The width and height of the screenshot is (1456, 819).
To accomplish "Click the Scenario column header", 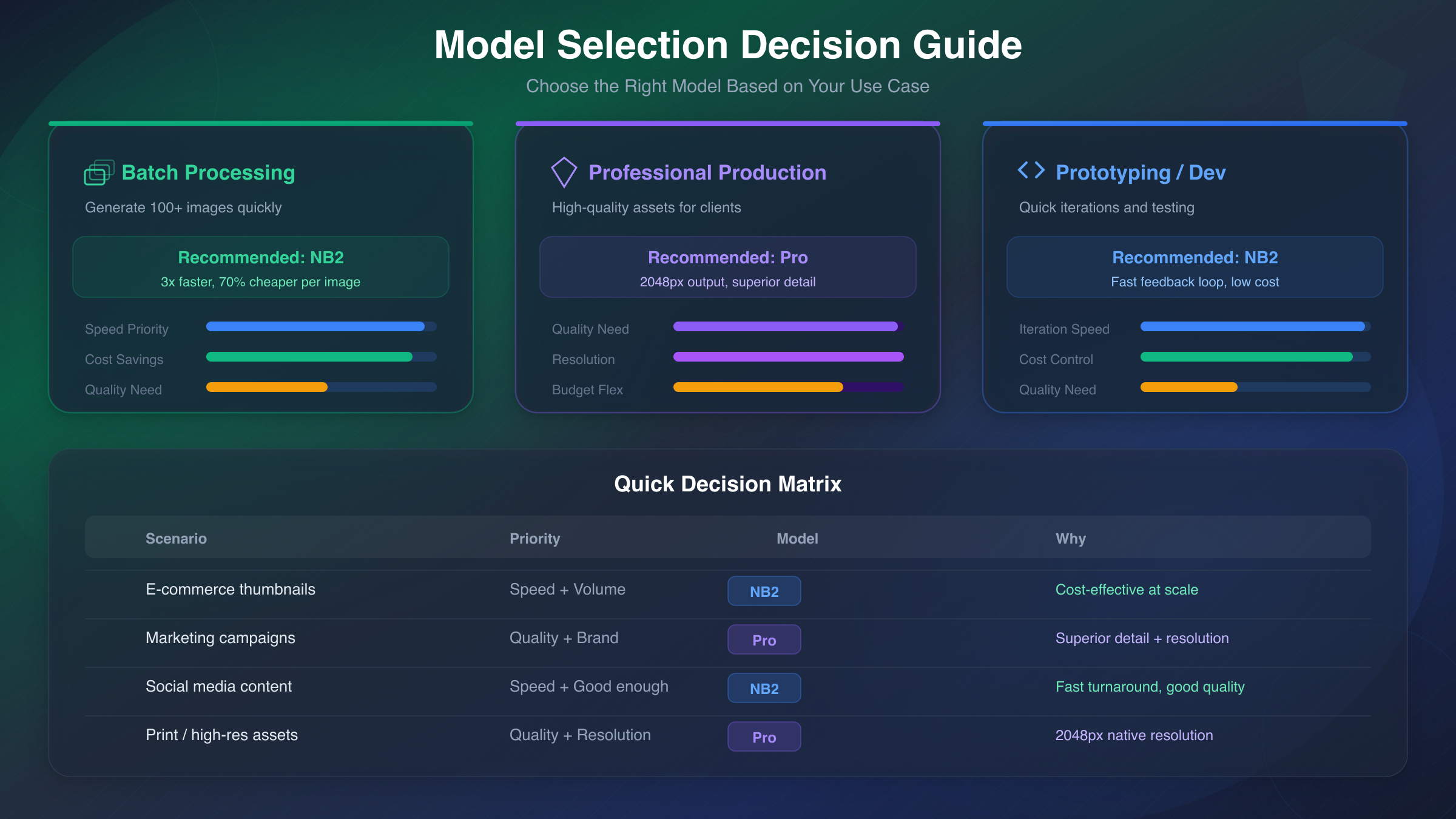I will [176, 539].
